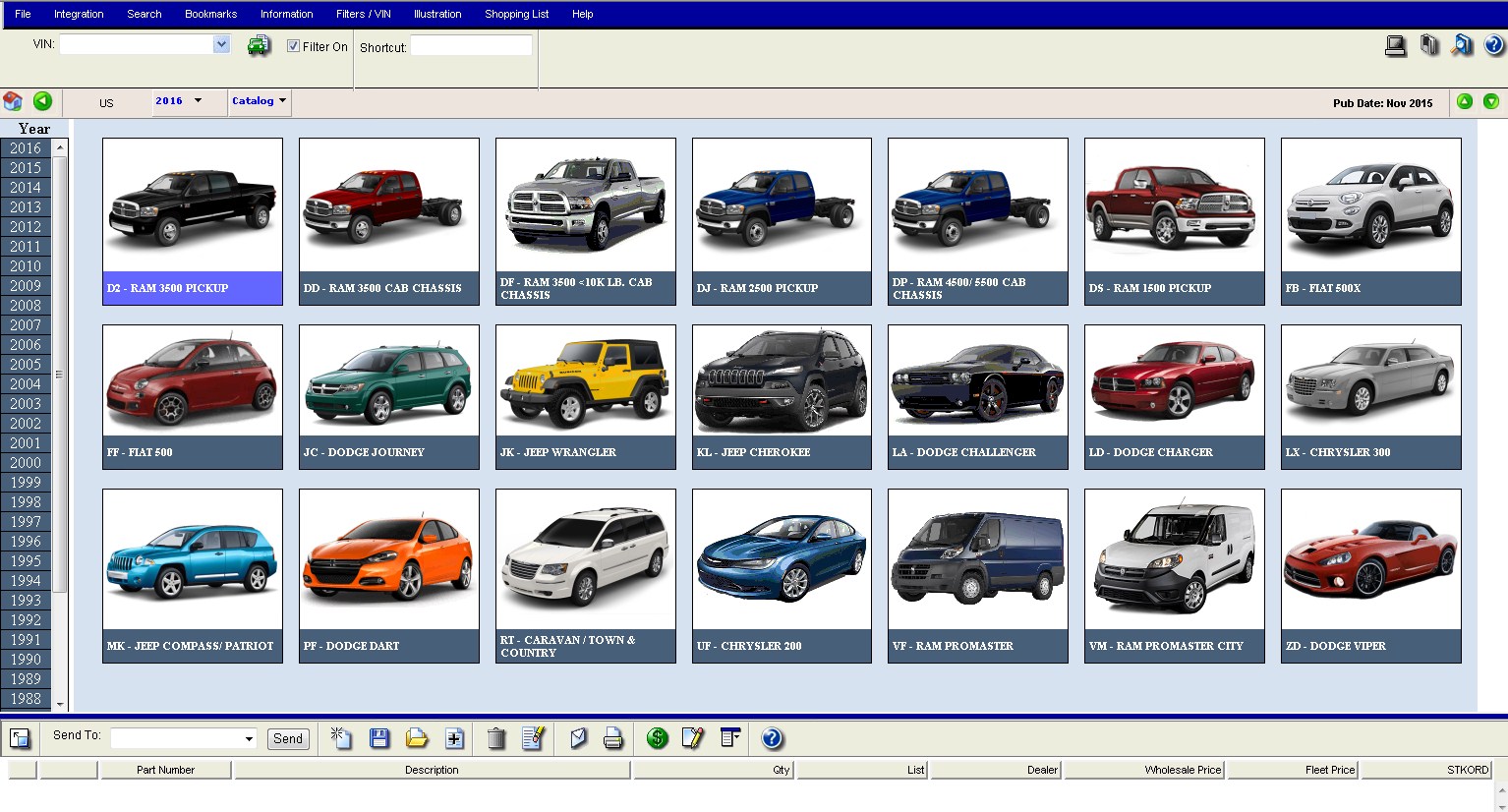Viewport: 1508px width, 812px height.
Task: Open the blue help icon in the top toolbar
Action: point(1494,45)
